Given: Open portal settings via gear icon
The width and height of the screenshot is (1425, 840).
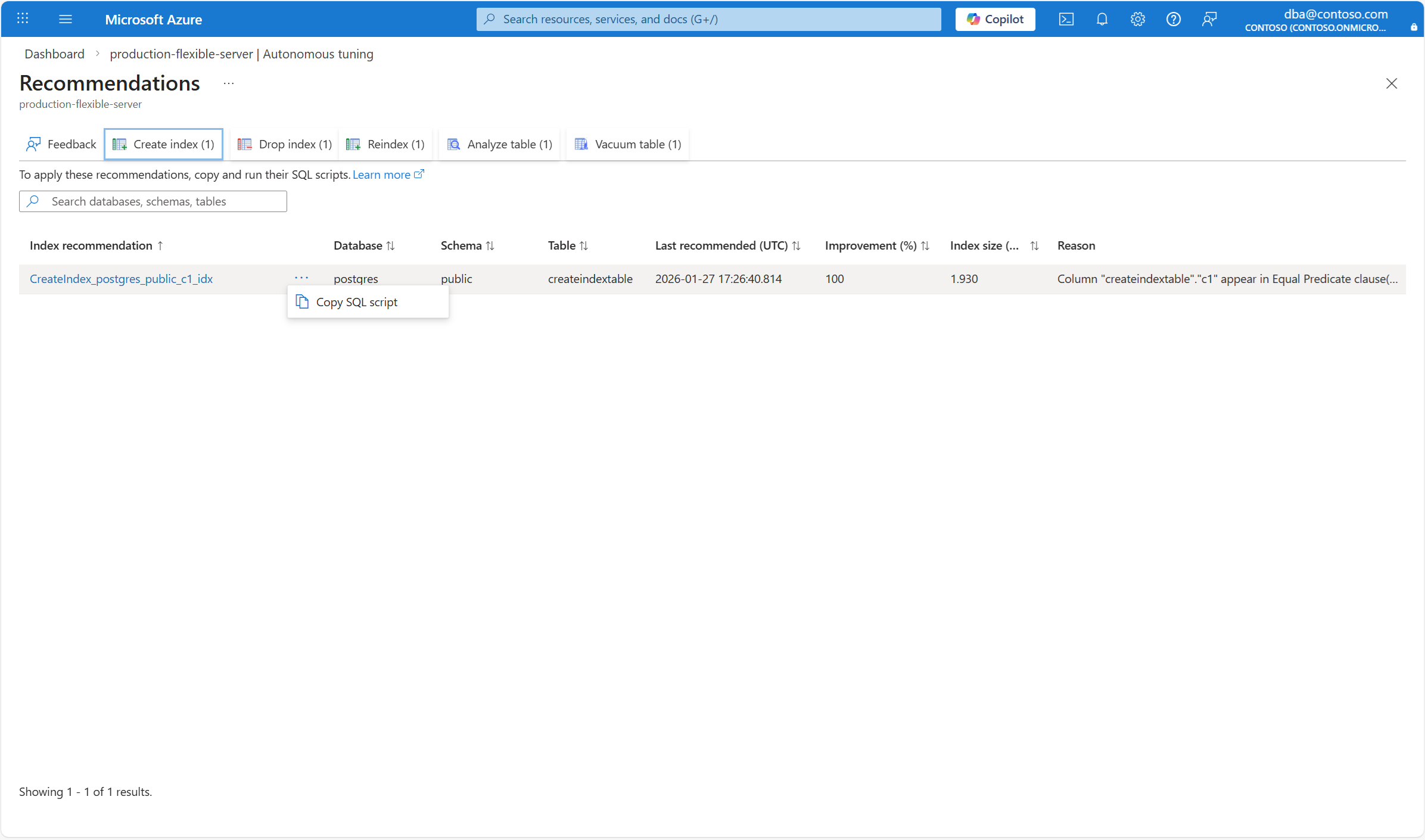Looking at the screenshot, I should point(1137,18).
